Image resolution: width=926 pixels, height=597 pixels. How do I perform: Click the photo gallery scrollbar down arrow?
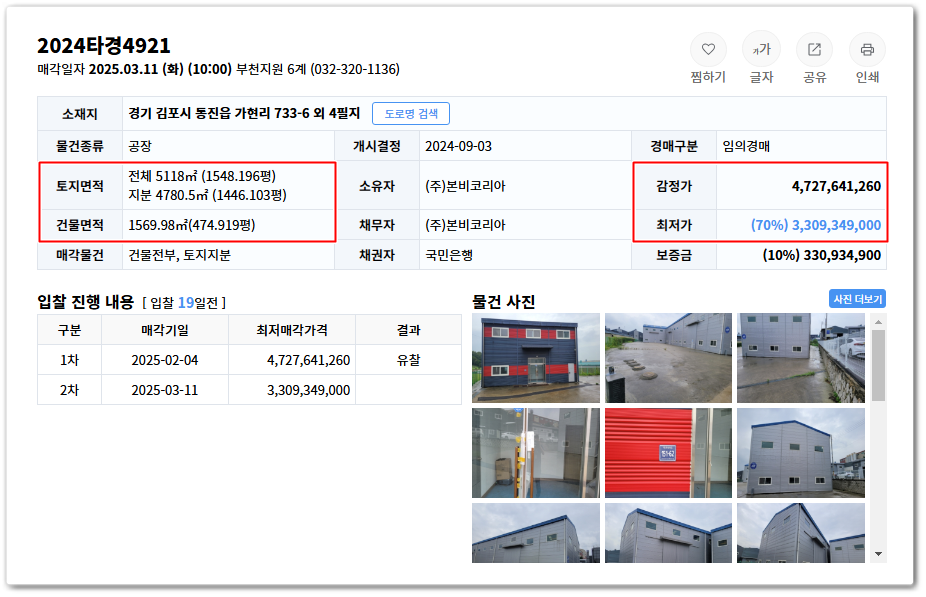[878, 554]
